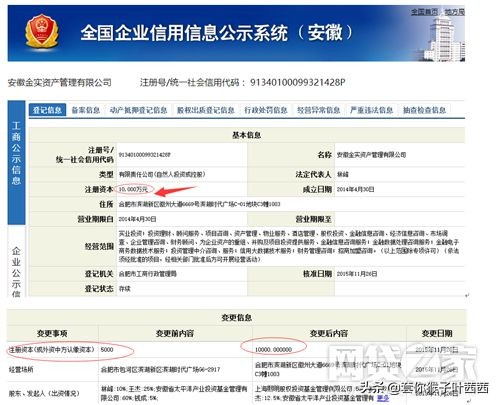The height and width of the screenshot is (405, 500).
Task: Click the 经营场所 change row label
Action: coord(21,370)
